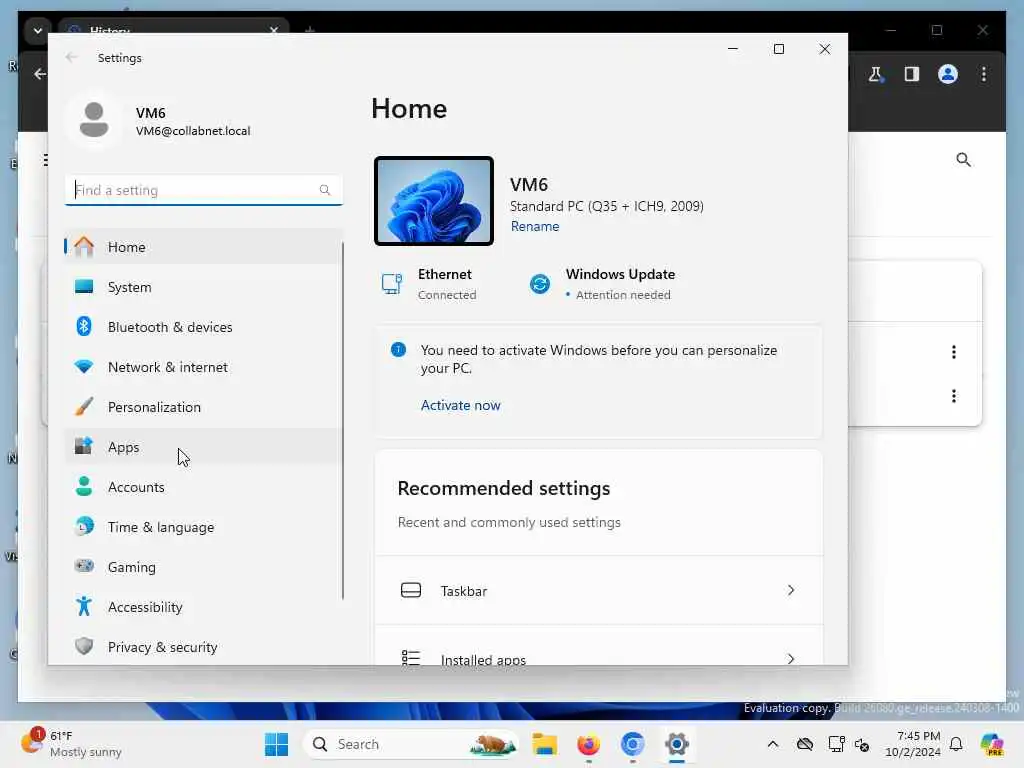Click the Settings back arrow
1024x768 pixels.
[72, 57]
